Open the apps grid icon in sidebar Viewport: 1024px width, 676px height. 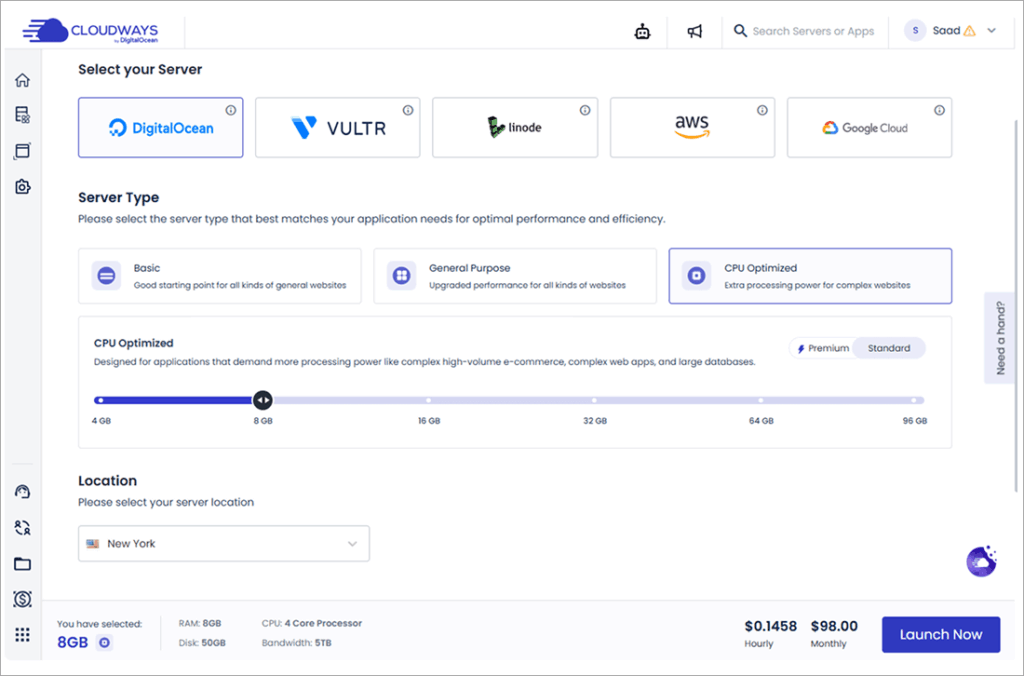pos(22,634)
